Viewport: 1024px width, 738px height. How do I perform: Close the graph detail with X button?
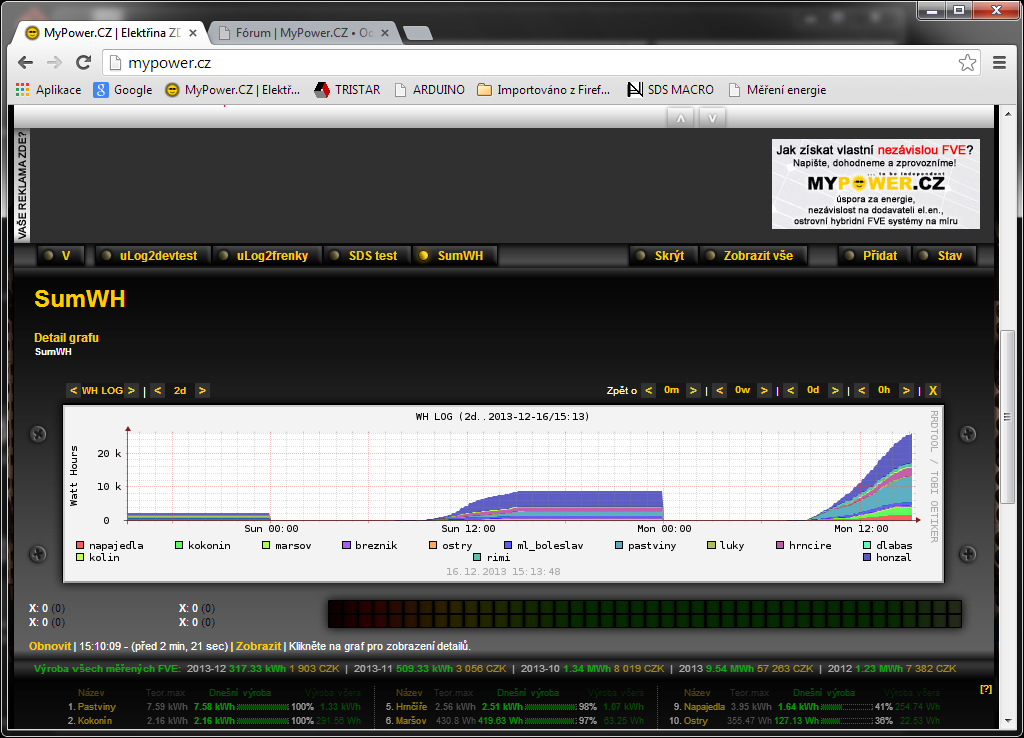click(x=933, y=390)
